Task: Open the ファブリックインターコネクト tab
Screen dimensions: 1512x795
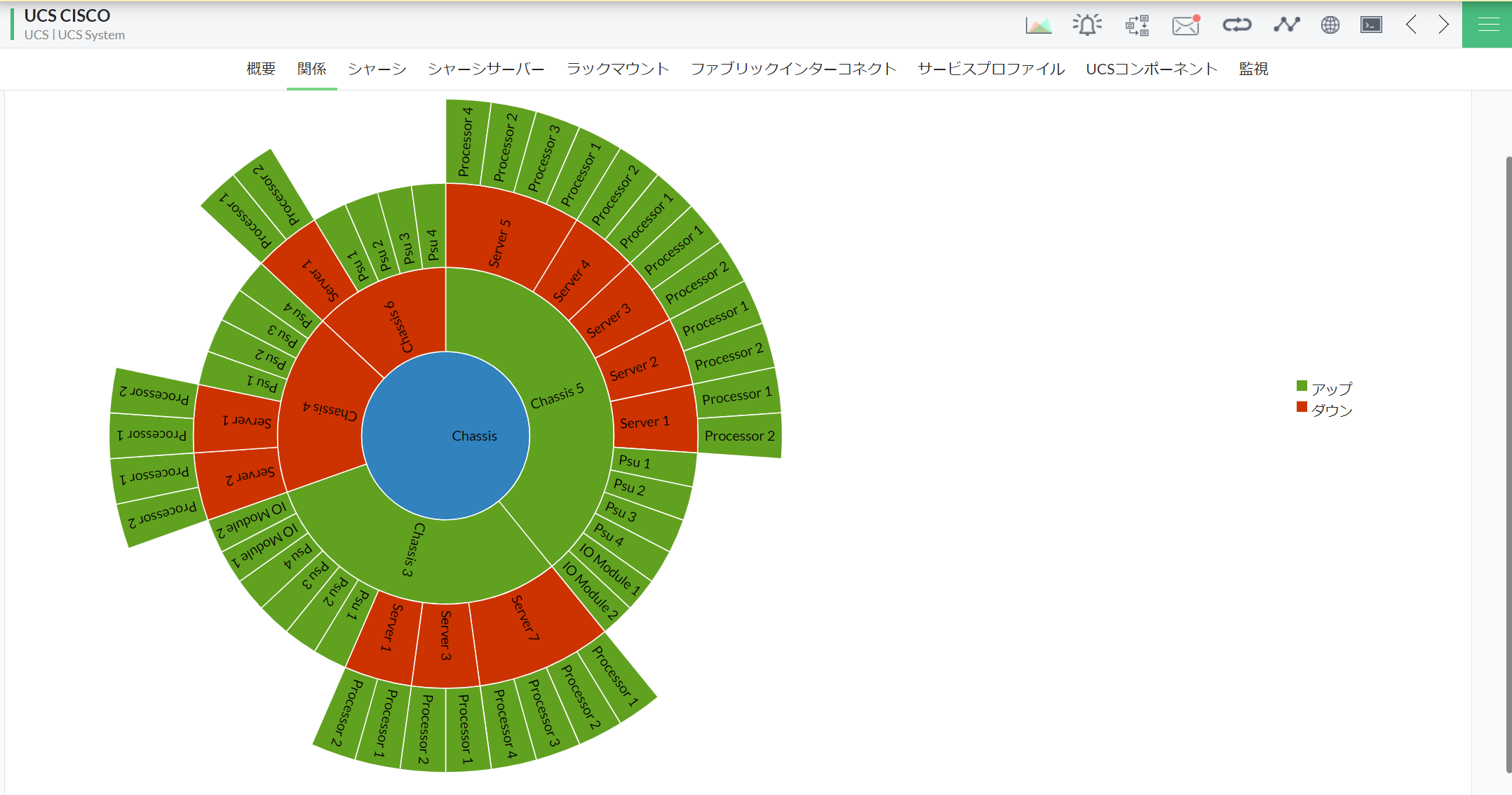Action: pyautogui.click(x=793, y=69)
